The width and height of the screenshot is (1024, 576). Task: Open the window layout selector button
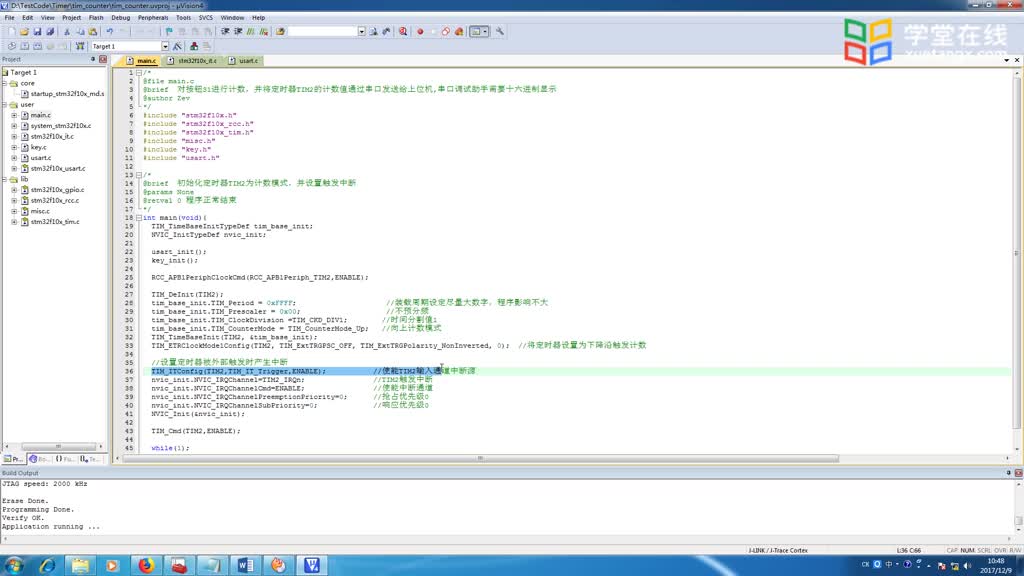point(479,31)
